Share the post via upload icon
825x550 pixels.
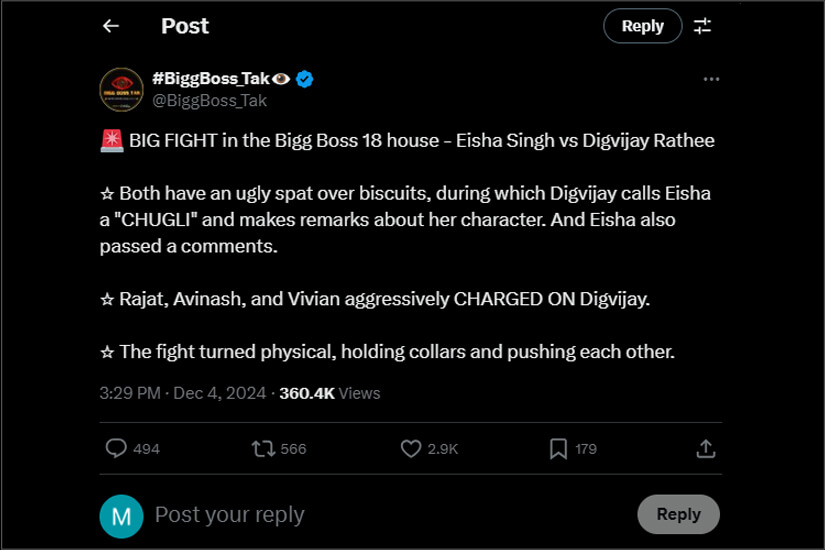705,449
